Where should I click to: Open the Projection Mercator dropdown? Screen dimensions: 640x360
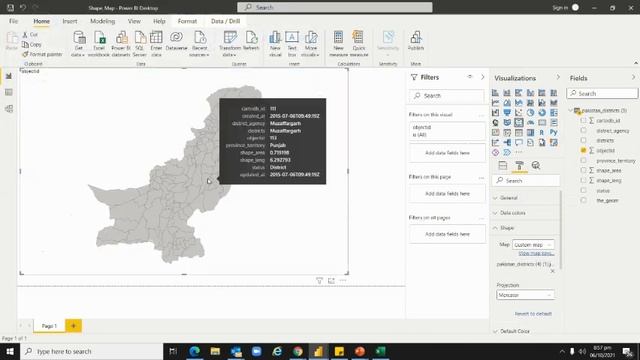[x=525, y=295]
